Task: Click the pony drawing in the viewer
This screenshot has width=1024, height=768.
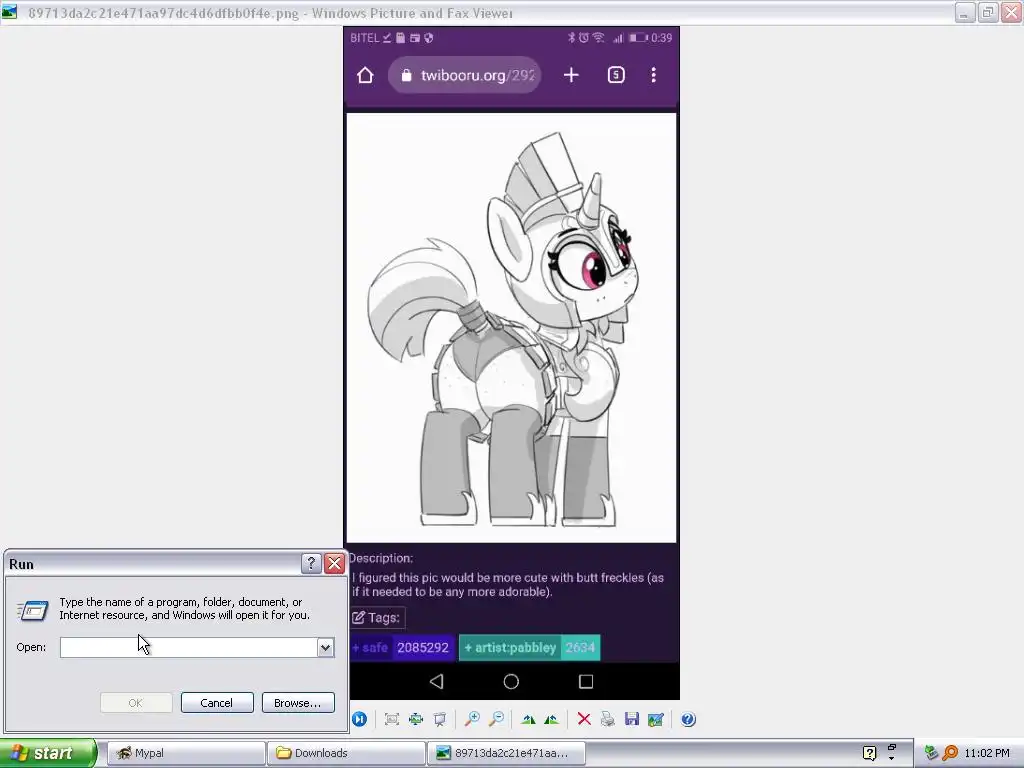Action: click(511, 328)
